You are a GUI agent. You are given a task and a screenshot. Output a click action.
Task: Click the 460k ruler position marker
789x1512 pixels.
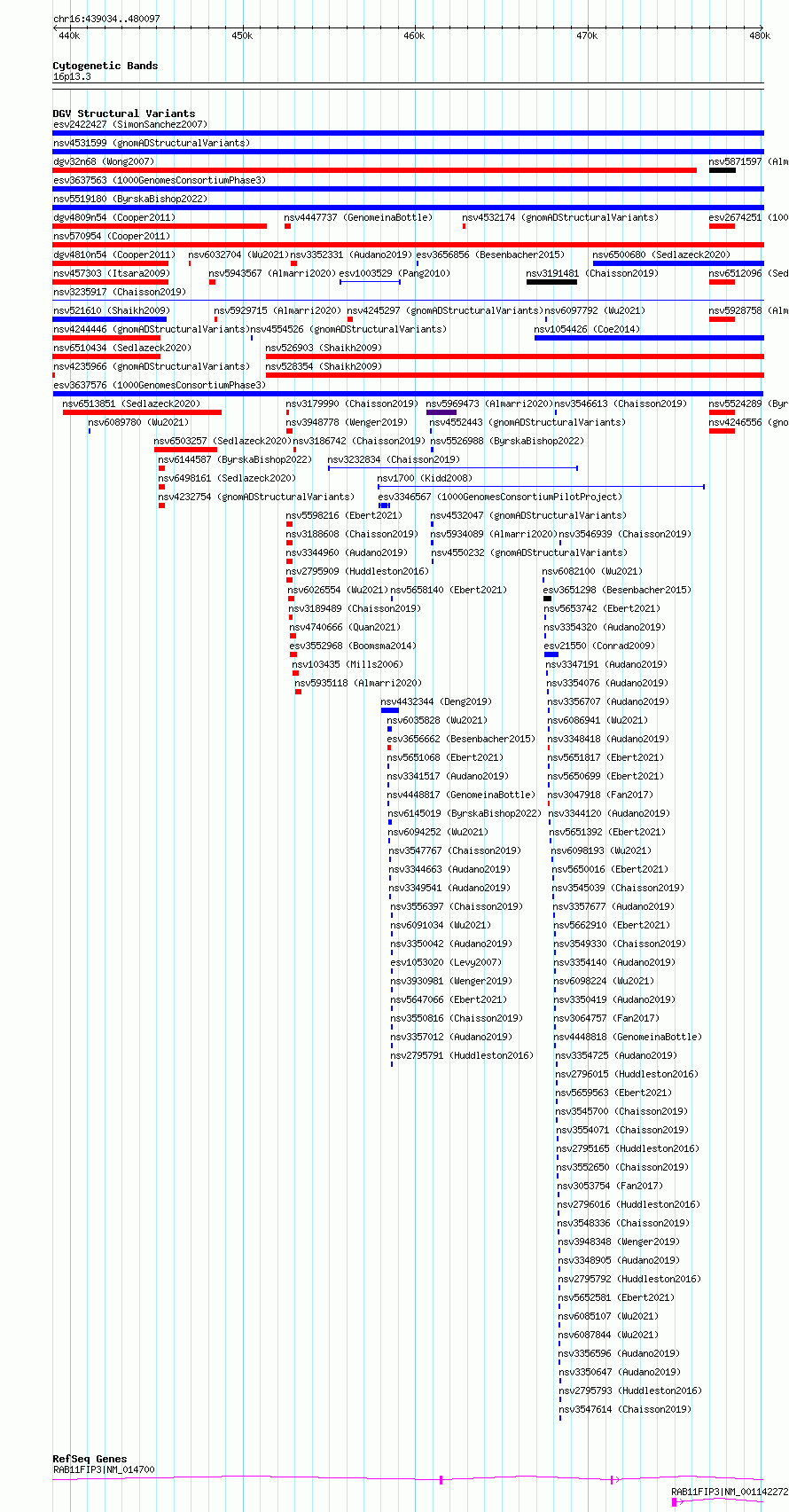414,36
